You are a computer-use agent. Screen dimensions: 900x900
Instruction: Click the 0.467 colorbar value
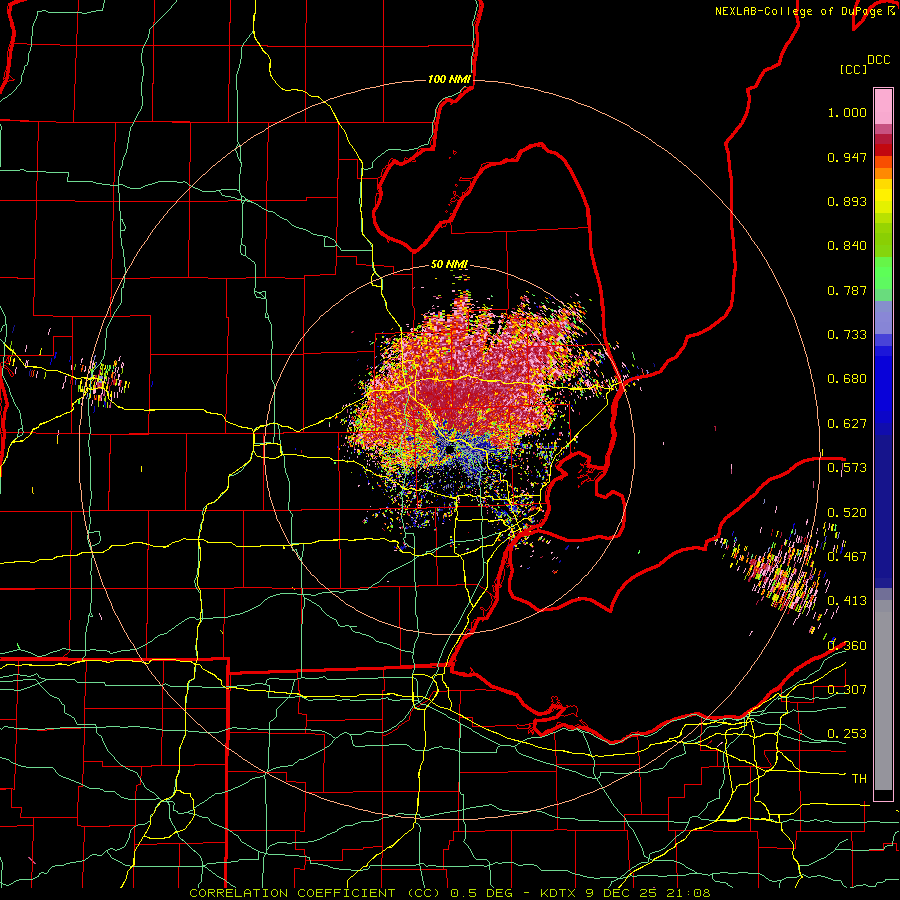coord(847,557)
